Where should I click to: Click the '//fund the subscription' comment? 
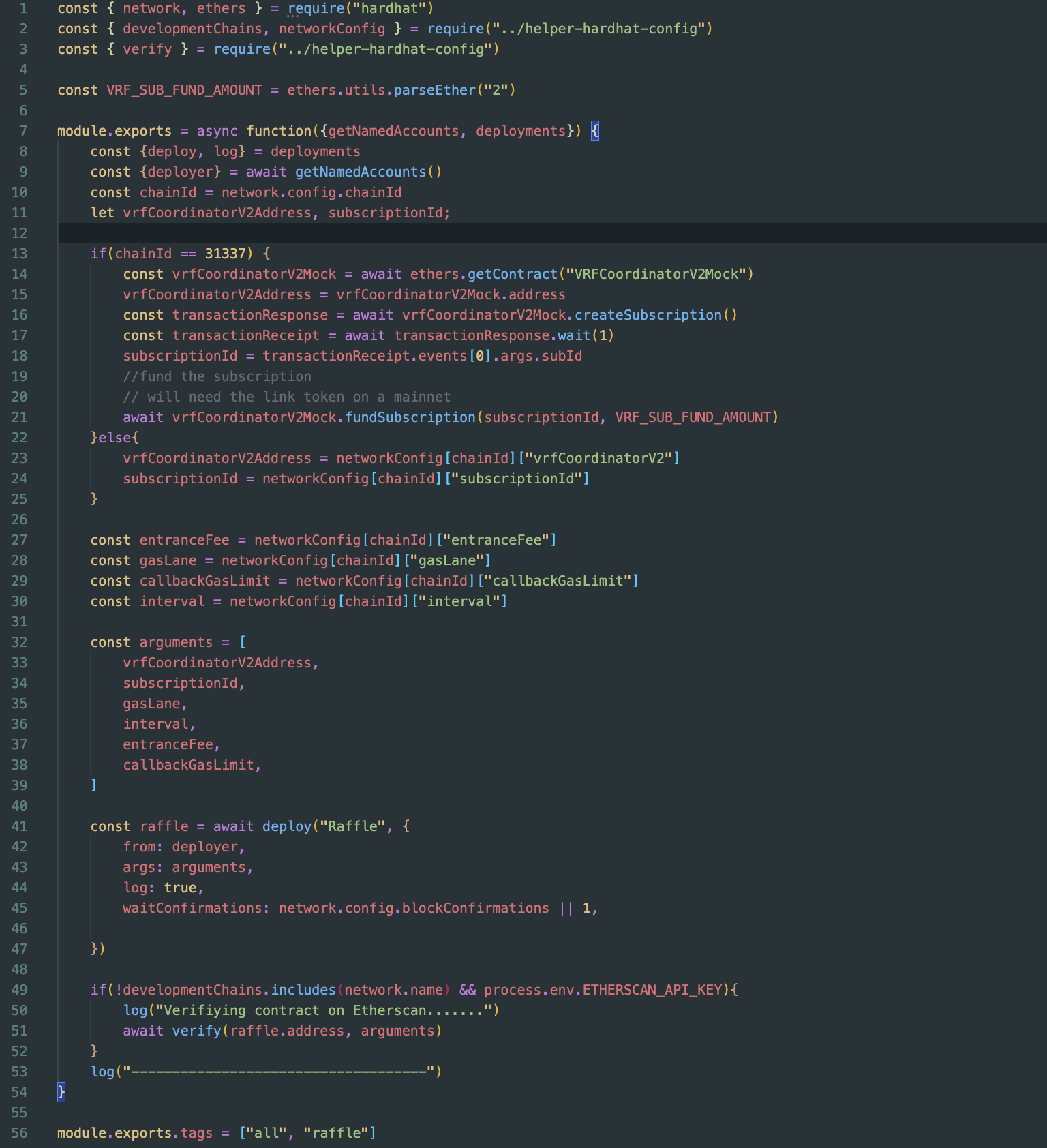click(x=217, y=376)
